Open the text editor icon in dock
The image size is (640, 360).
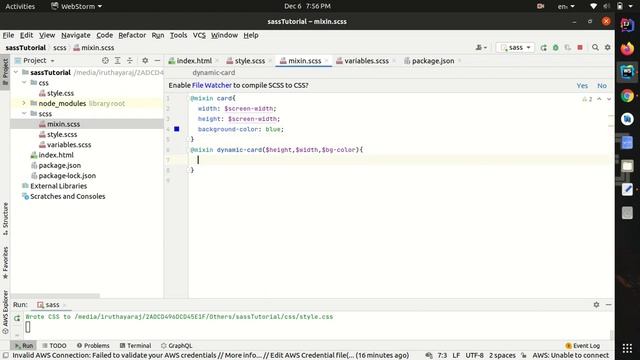pyautogui.click(x=627, y=189)
